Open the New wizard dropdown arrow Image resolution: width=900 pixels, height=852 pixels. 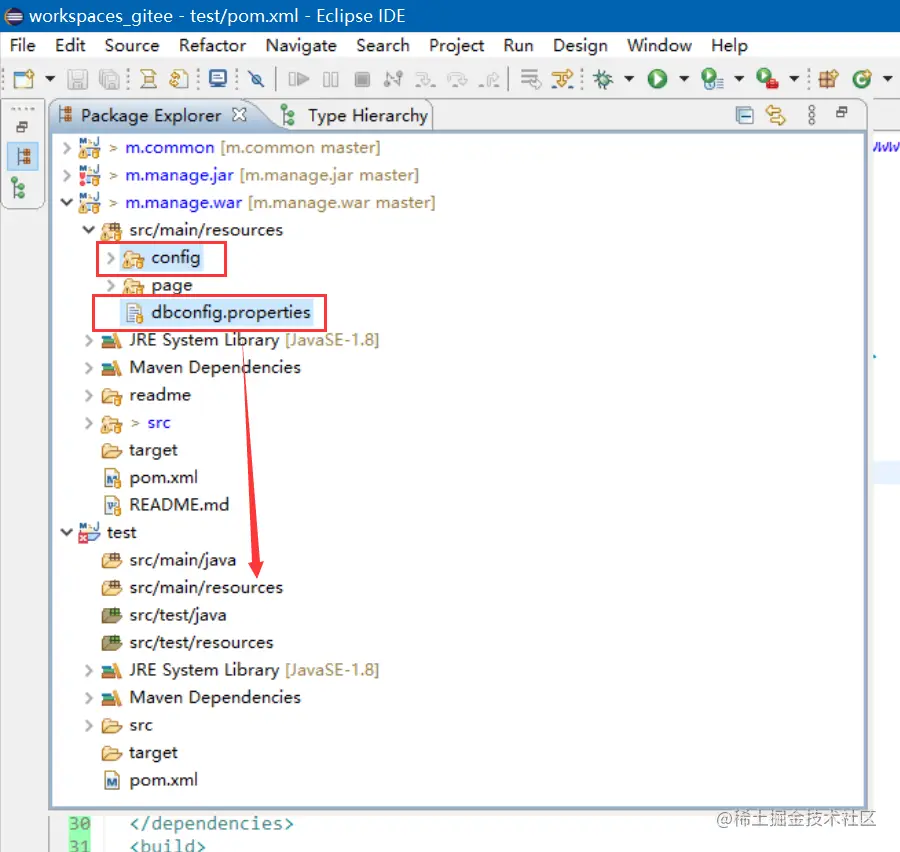click(50, 79)
